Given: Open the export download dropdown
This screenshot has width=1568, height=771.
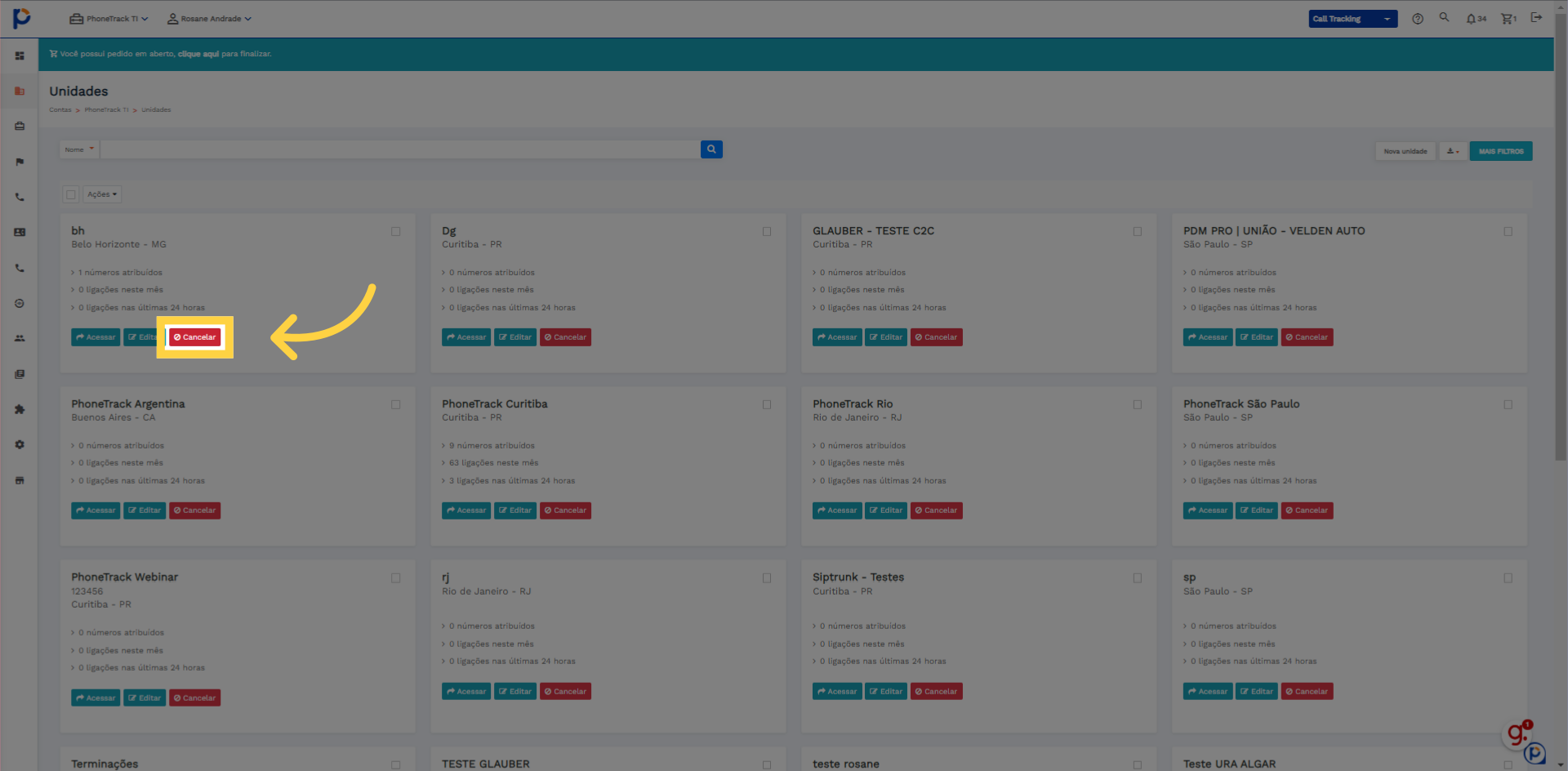Looking at the screenshot, I should [1452, 151].
